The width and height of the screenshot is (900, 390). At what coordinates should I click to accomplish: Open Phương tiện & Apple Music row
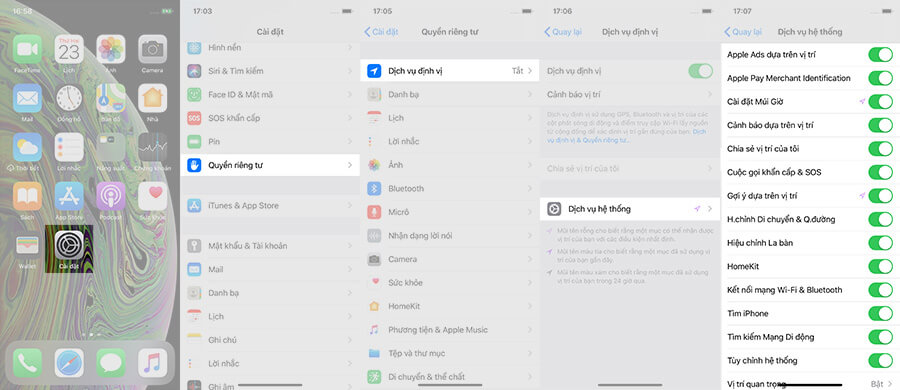point(450,330)
